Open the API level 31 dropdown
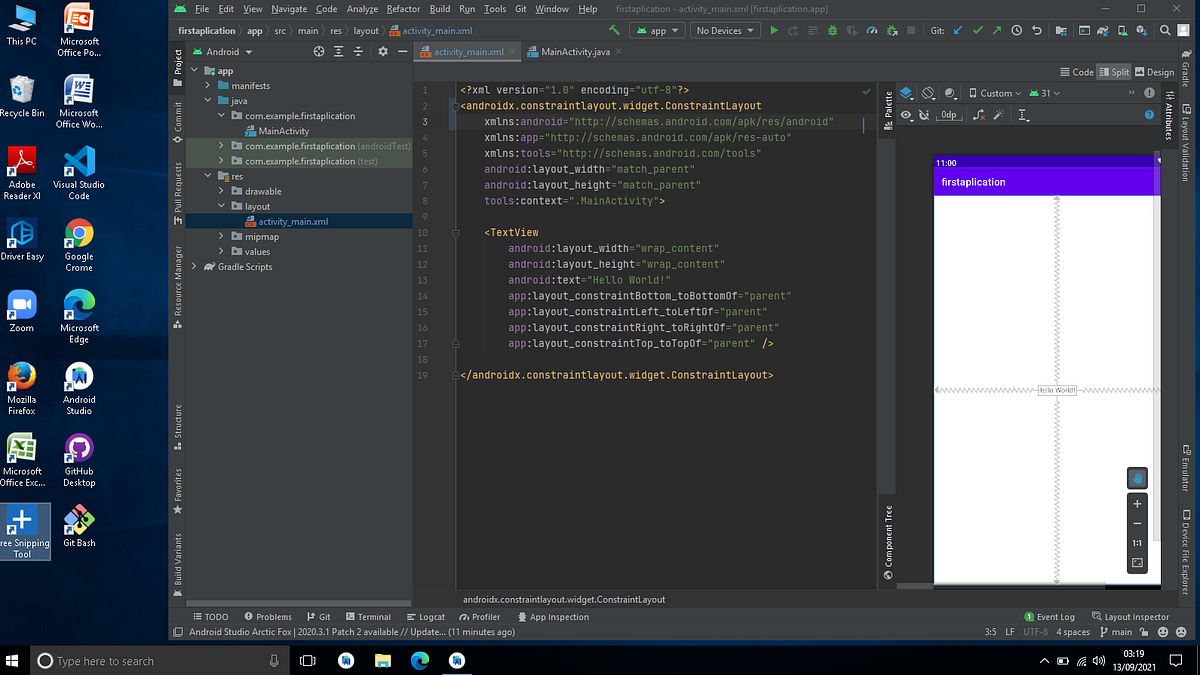This screenshot has width=1200, height=675. [x=1046, y=93]
